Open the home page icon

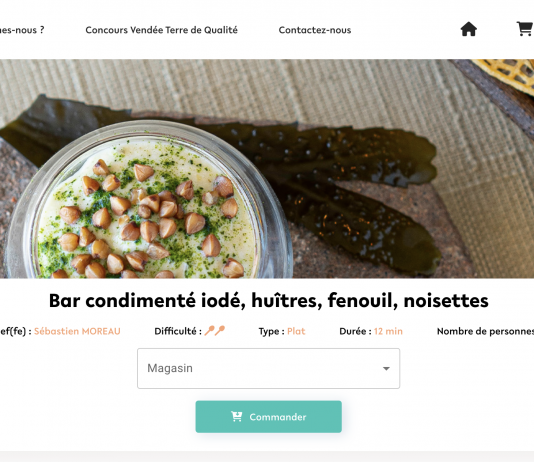click(x=469, y=29)
